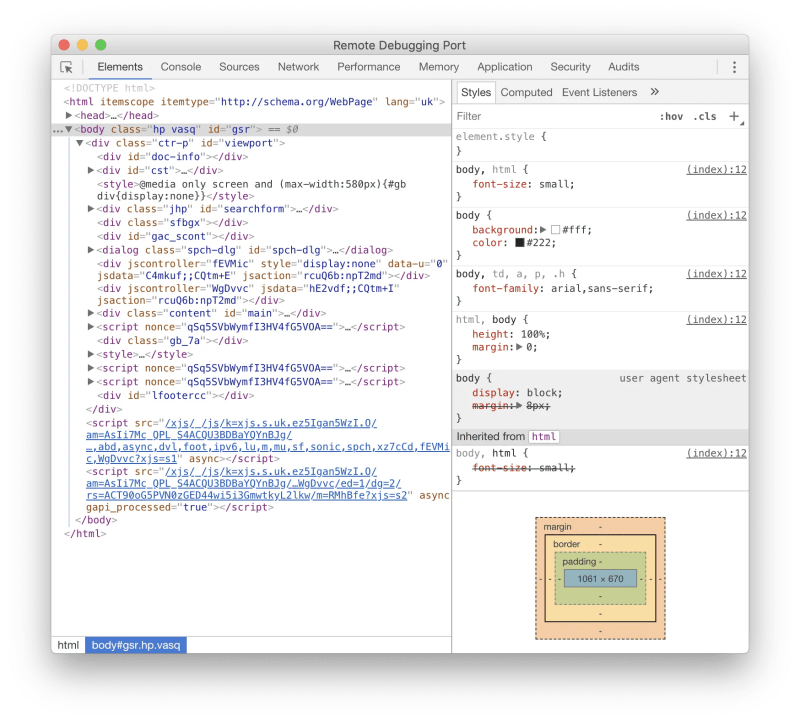
Task: Open first script src xjs link
Action: [x=267, y=441]
